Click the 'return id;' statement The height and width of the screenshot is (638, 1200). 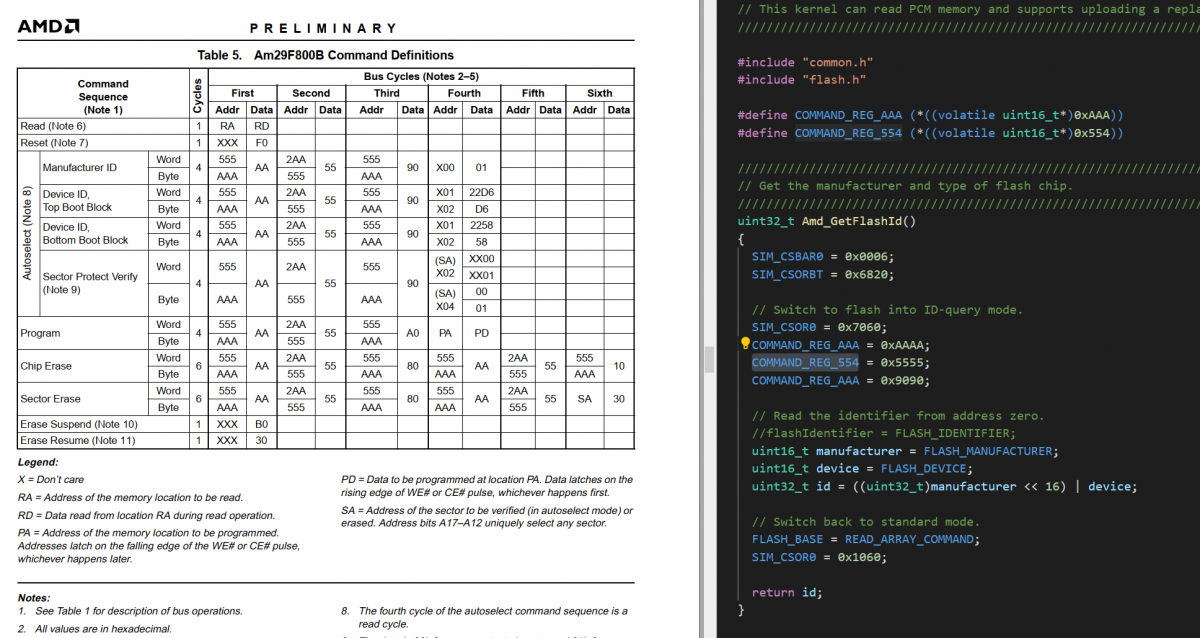click(x=787, y=592)
